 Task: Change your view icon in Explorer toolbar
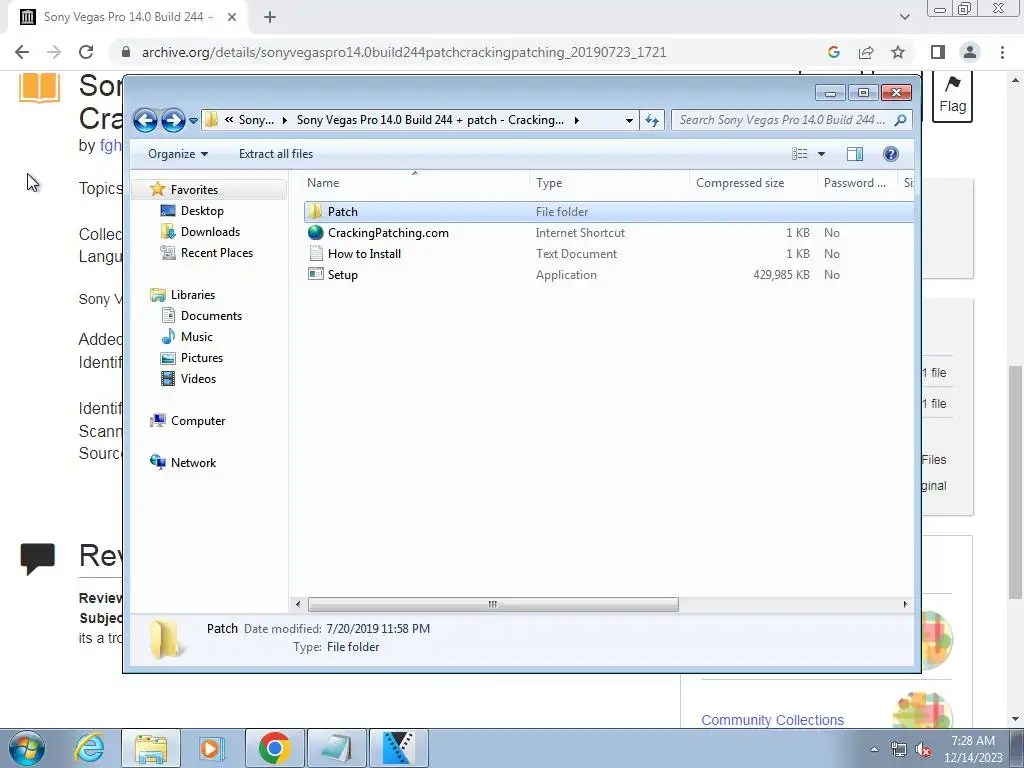pyautogui.click(x=799, y=154)
